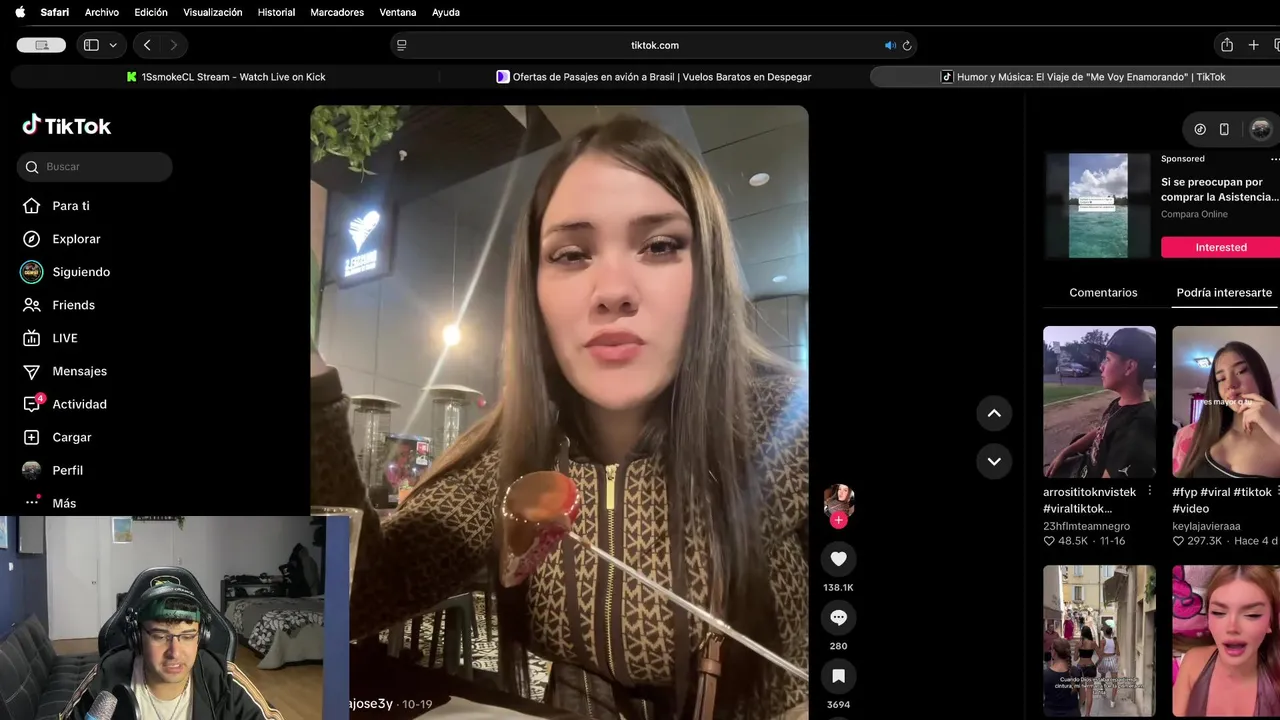The image size is (1280, 720).
Task: Go back in Safari history
Action: [x=147, y=45]
